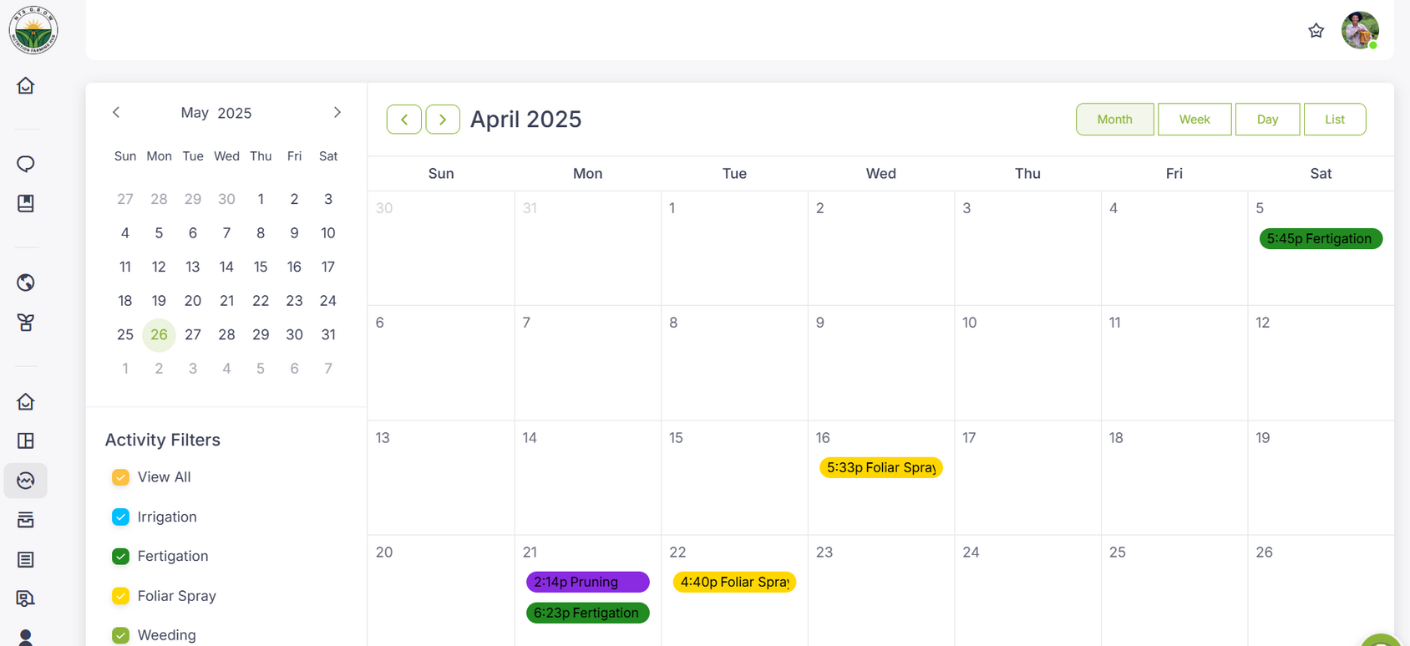The height and width of the screenshot is (646, 1410).
Task: Go to previous month in mini calendar
Action: click(116, 112)
